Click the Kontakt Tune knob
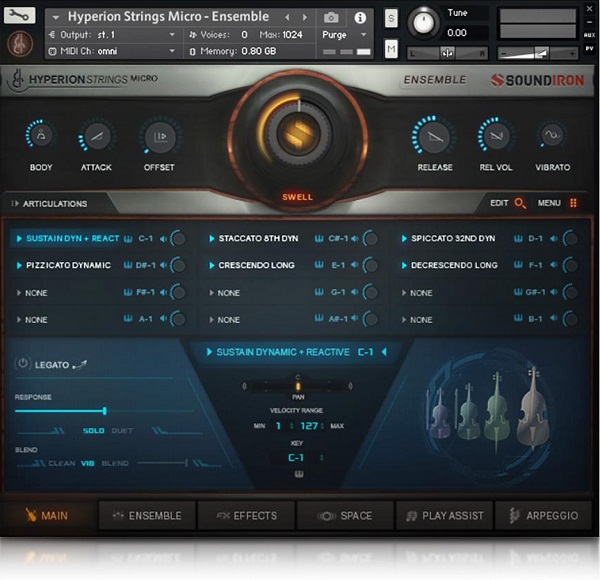This screenshot has height=580, width=600. 423,23
